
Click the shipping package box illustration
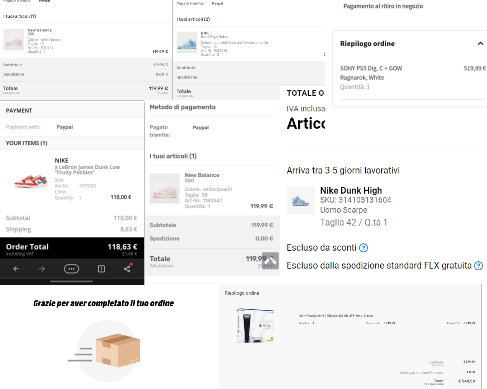tap(117, 350)
